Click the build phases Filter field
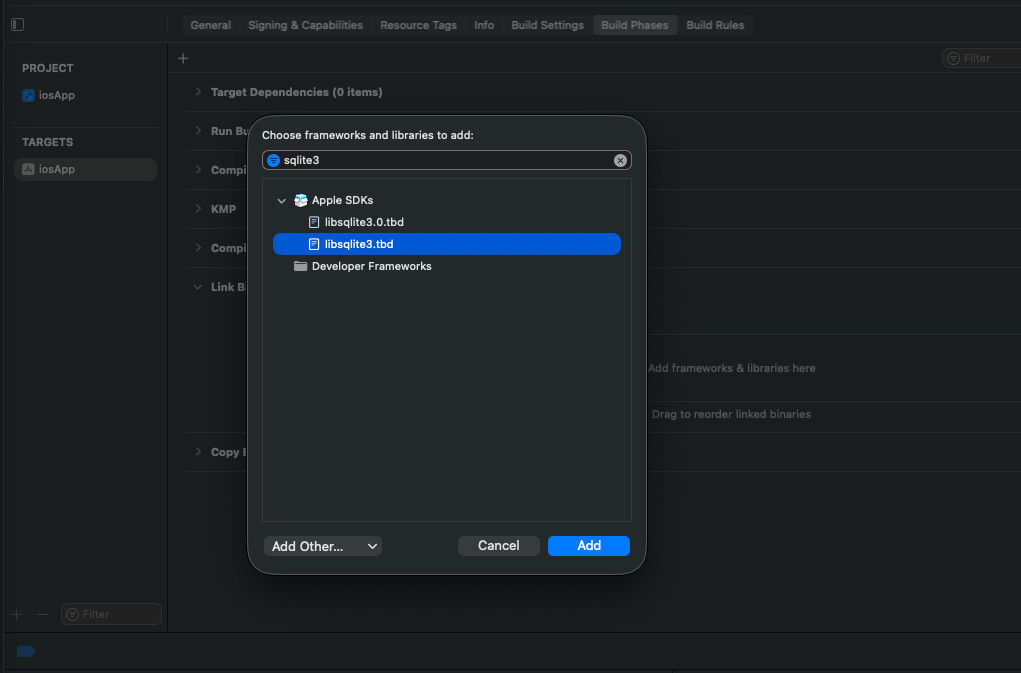The image size is (1021, 673). click(x=981, y=59)
